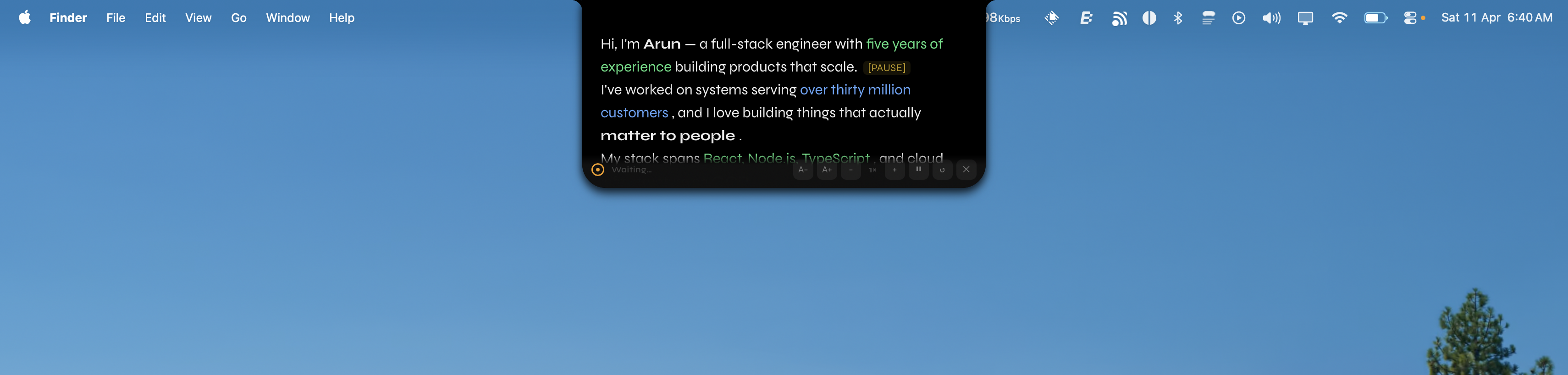The image size is (1568, 375).
Task: Slow down scrolling with the minus button
Action: tap(850, 170)
